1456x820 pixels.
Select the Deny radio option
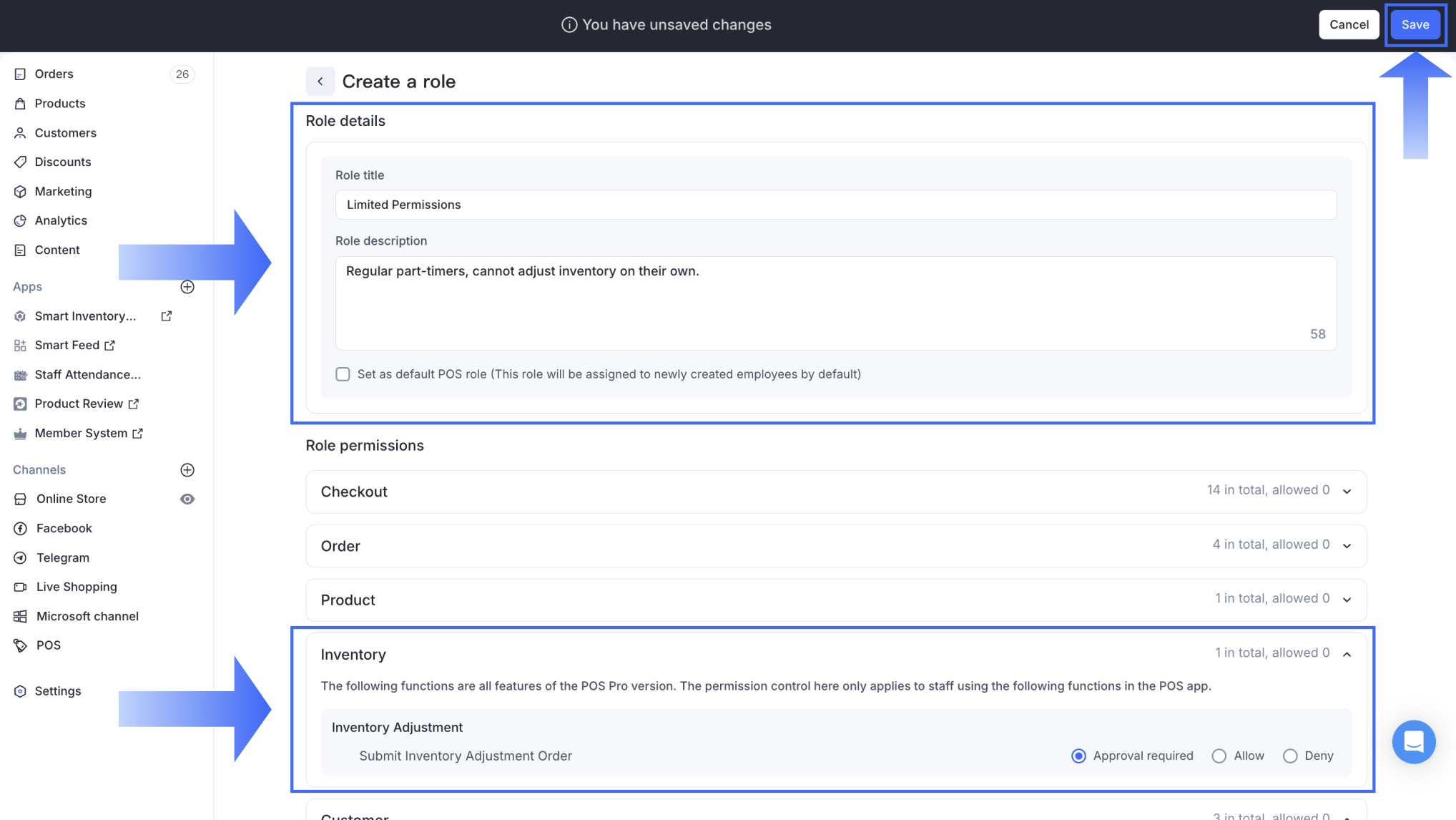point(1289,756)
